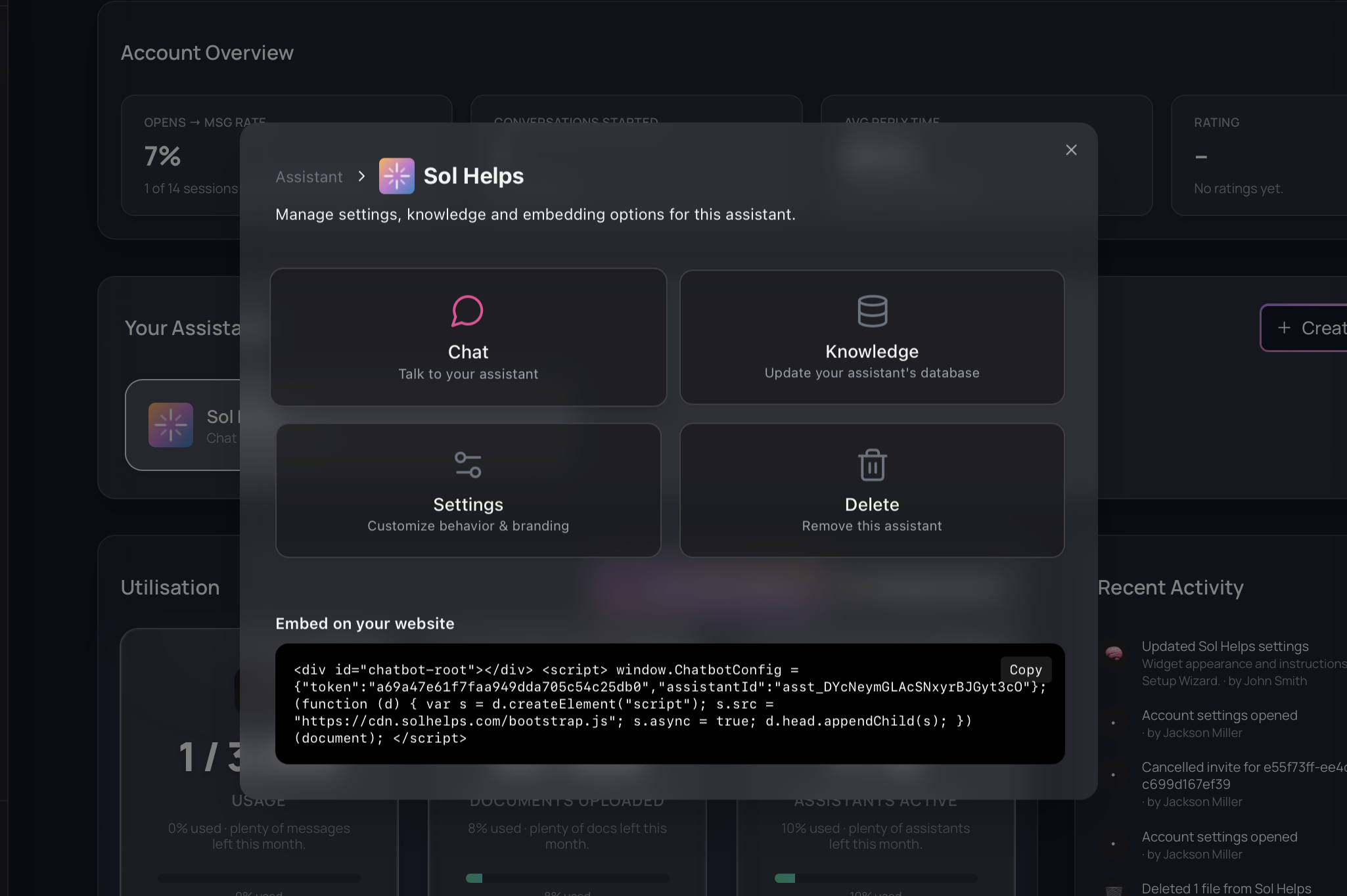
Task: Click the Sol Helps logo in header
Action: pyautogui.click(x=396, y=176)
